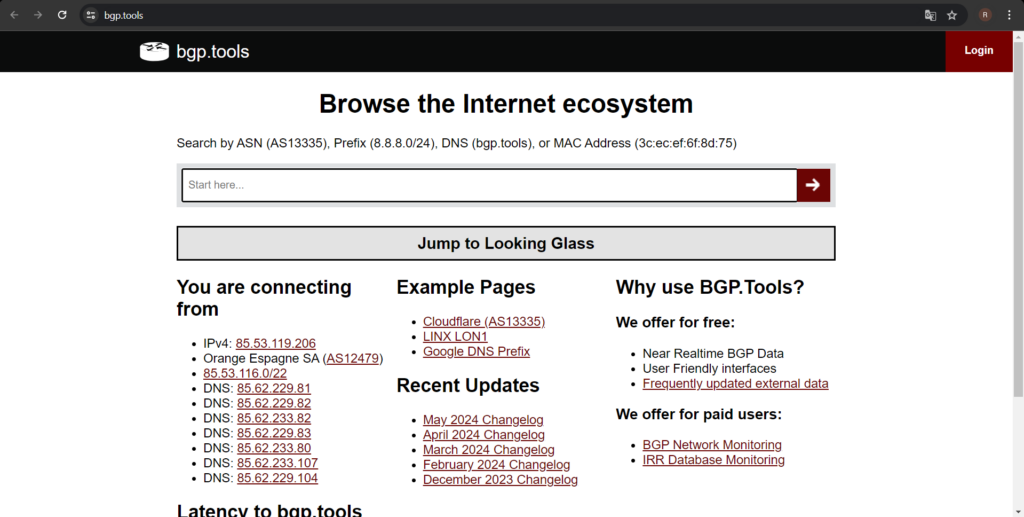The height and width of the screenshot is (517, 1024).
Task: Click the bgp.tools router logo
Action: [x=154, y=52]
